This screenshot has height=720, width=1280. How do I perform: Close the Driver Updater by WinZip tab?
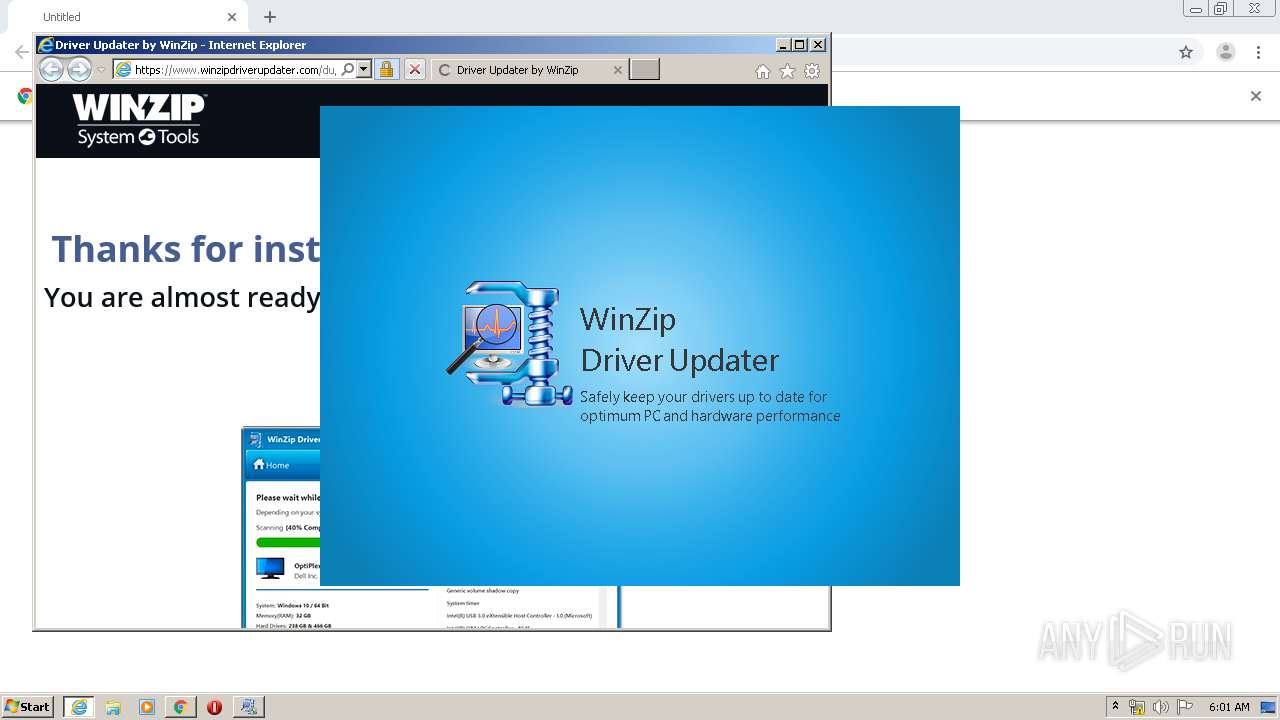pos(617,70)
